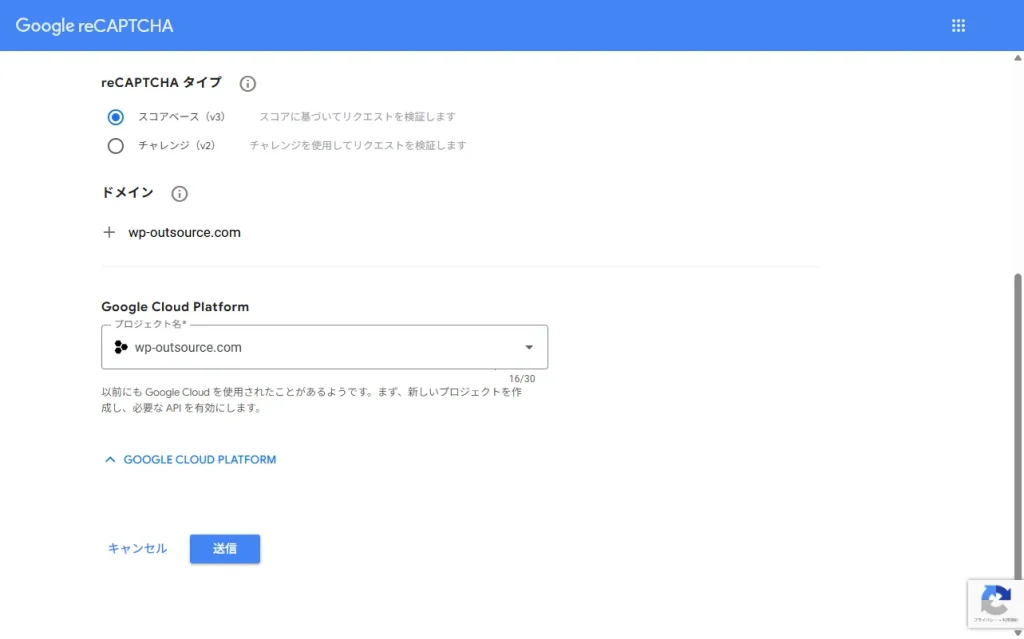This screenshot has height=639, width=1024.
Task: Click the wp-outsource.com domain field
Action: [184, 233]
